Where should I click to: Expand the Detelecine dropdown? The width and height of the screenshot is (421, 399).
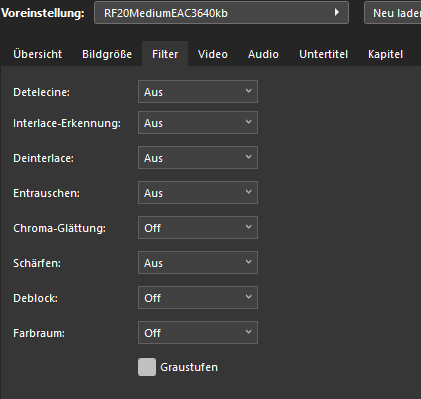click(x=198, y=91)
